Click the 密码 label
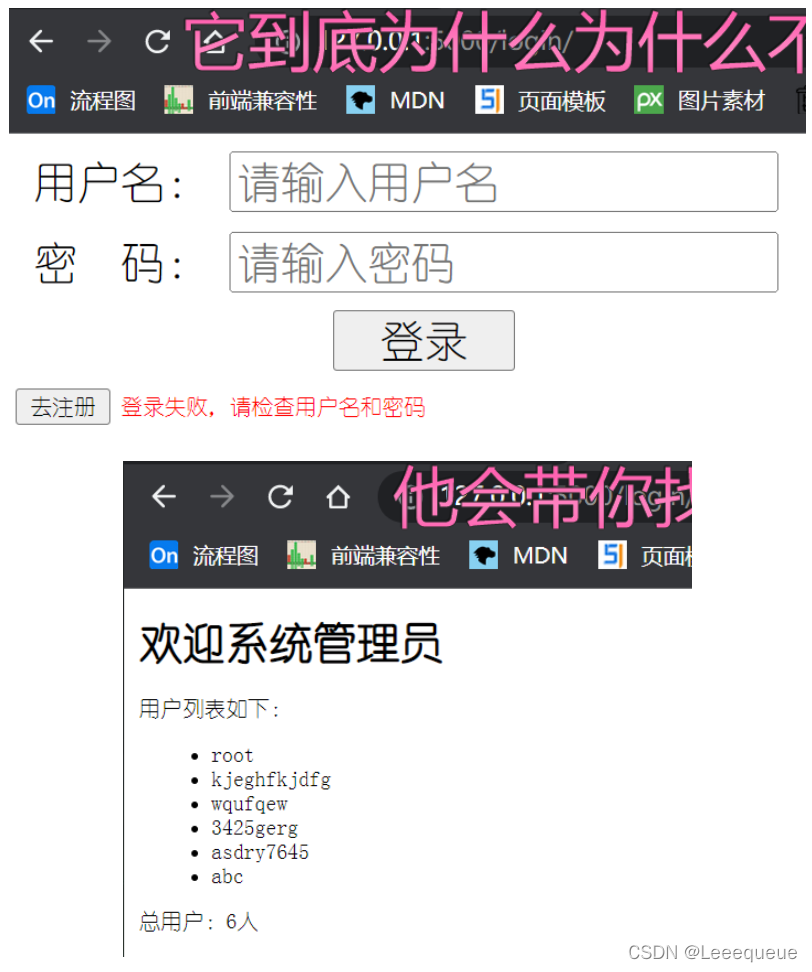 (108, 263)
